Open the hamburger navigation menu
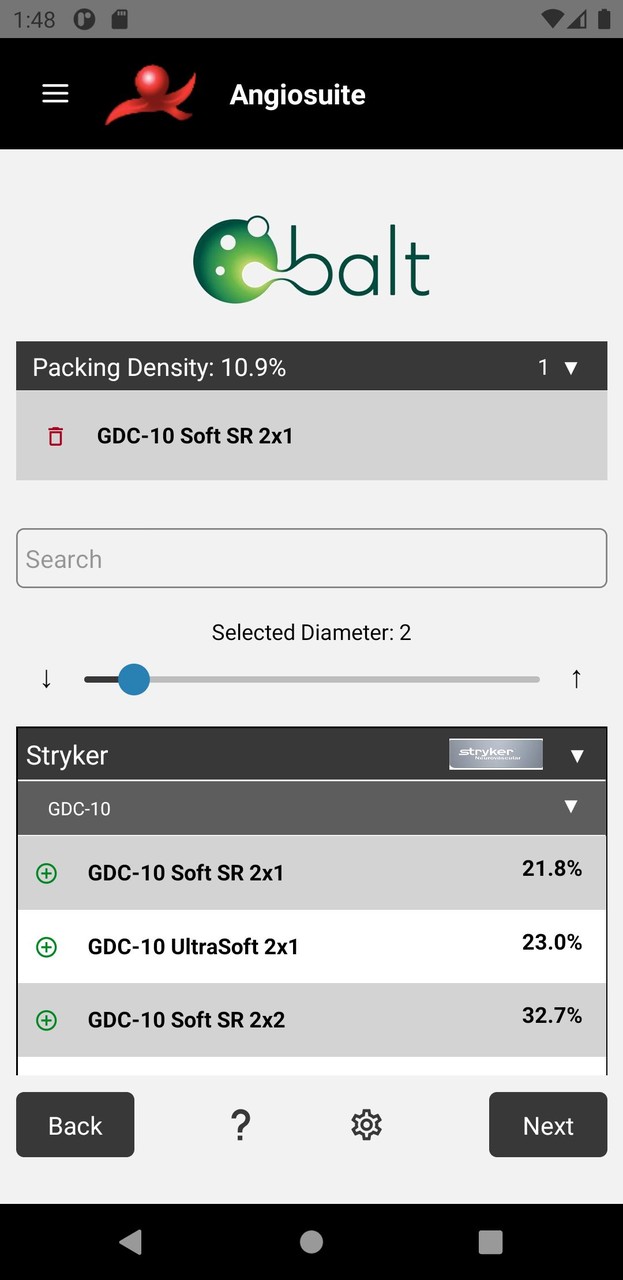The image size is (623, 1280). click(x=55, y=94)
